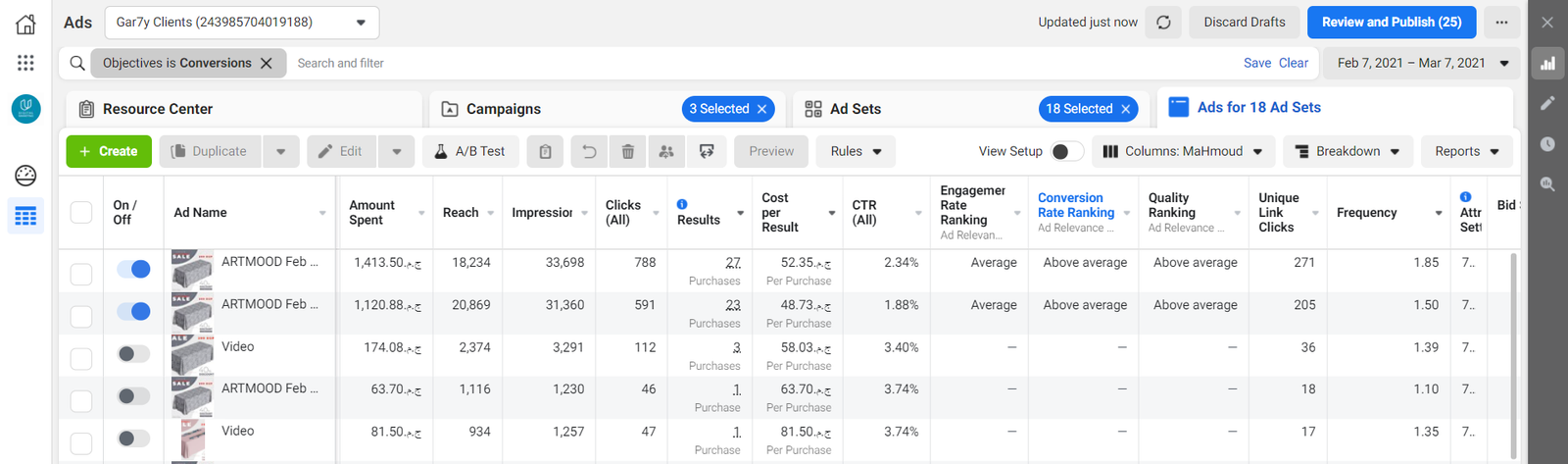This screenshot has width=1568, height=464.
Task: Open the edit pencil icon in right panel
Action: [x=1547, y=103]
